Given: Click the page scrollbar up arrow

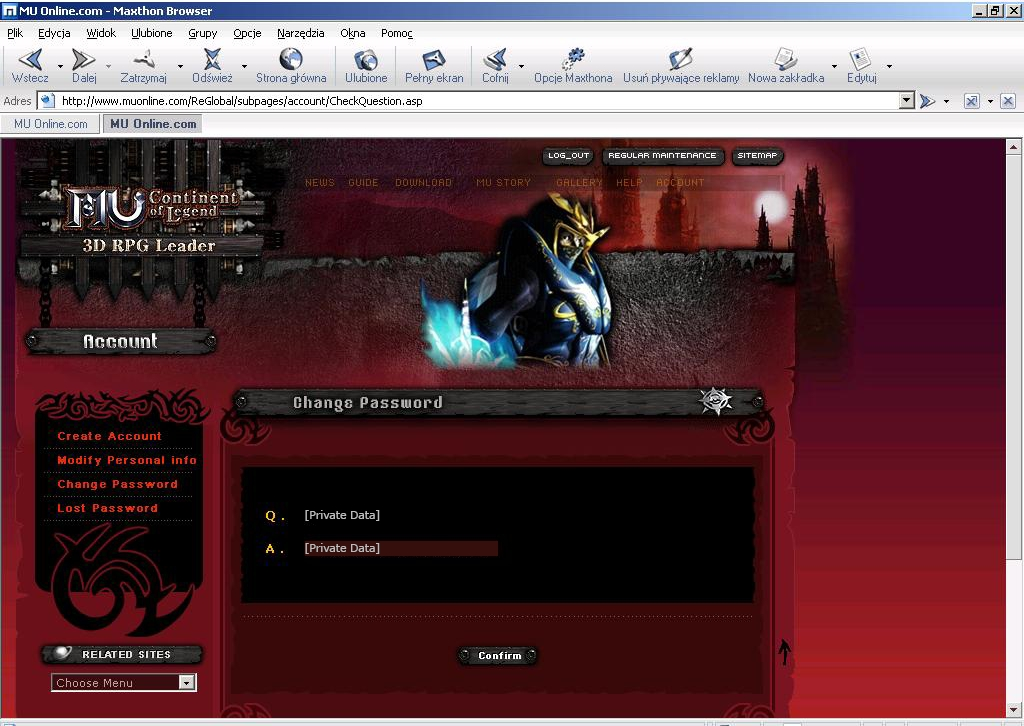Looking at the screenshot, I should point(1014,147).
